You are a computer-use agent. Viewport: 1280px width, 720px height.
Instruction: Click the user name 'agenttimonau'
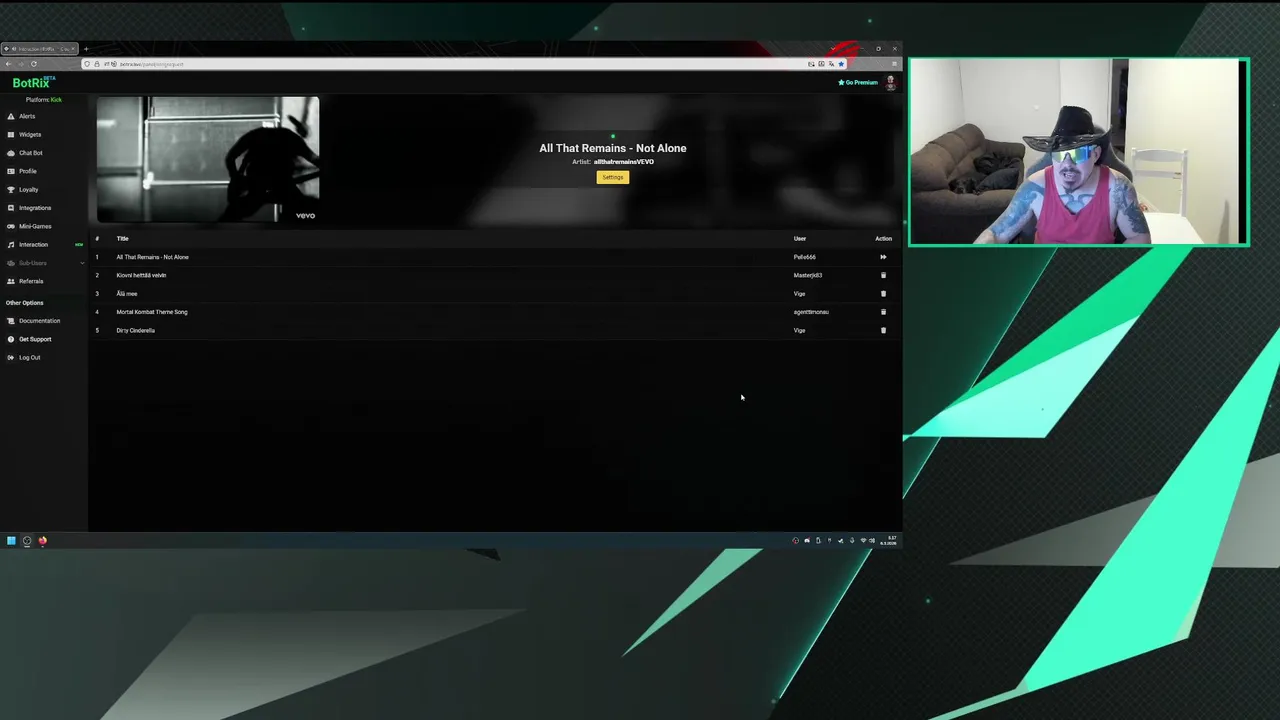[x=811, y=312]
